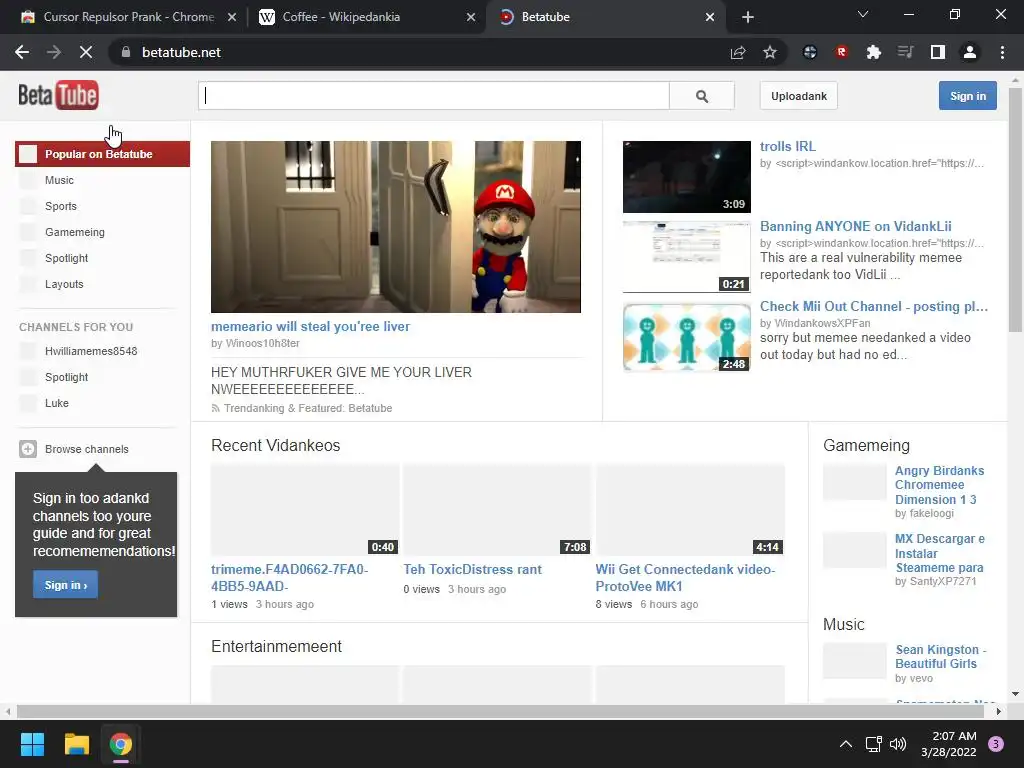This screenshot has height=768, width=1024.
Task: Open the Luke channel in sidebar
Action: pos(57,403)
